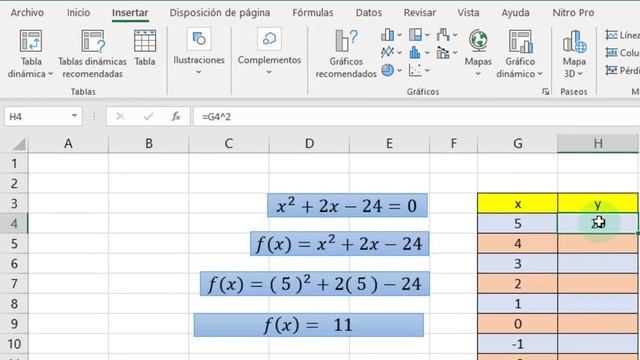The width and height of the screenshot is (640, 360).
Task: Click the Gráfico dinámico icon
Action: click(520, 41)
